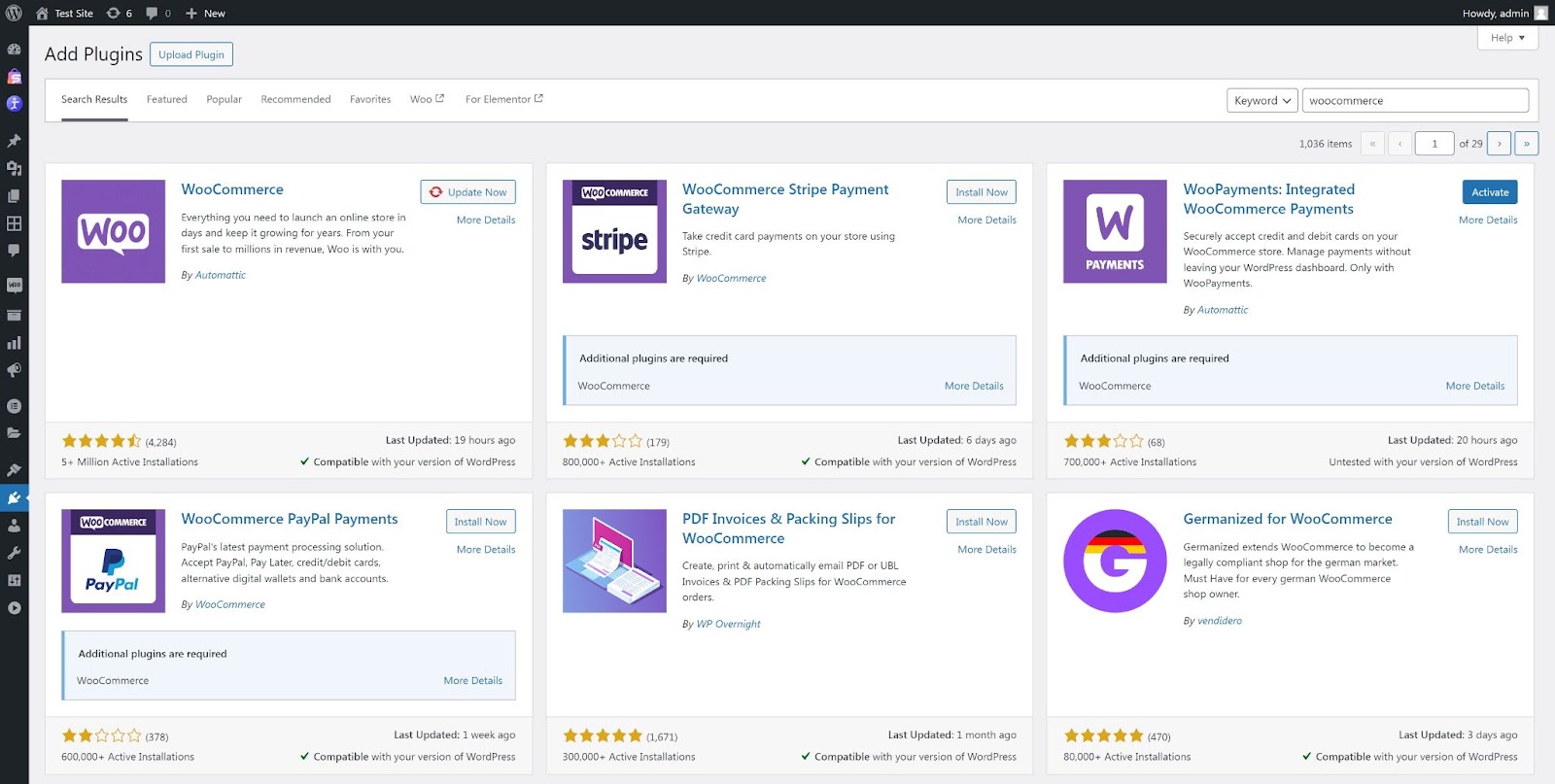The width and height of the screenshot is (1555, 784).
Task: Open the Keyword search type dropdown
Action: click(x=1262, y=100)
